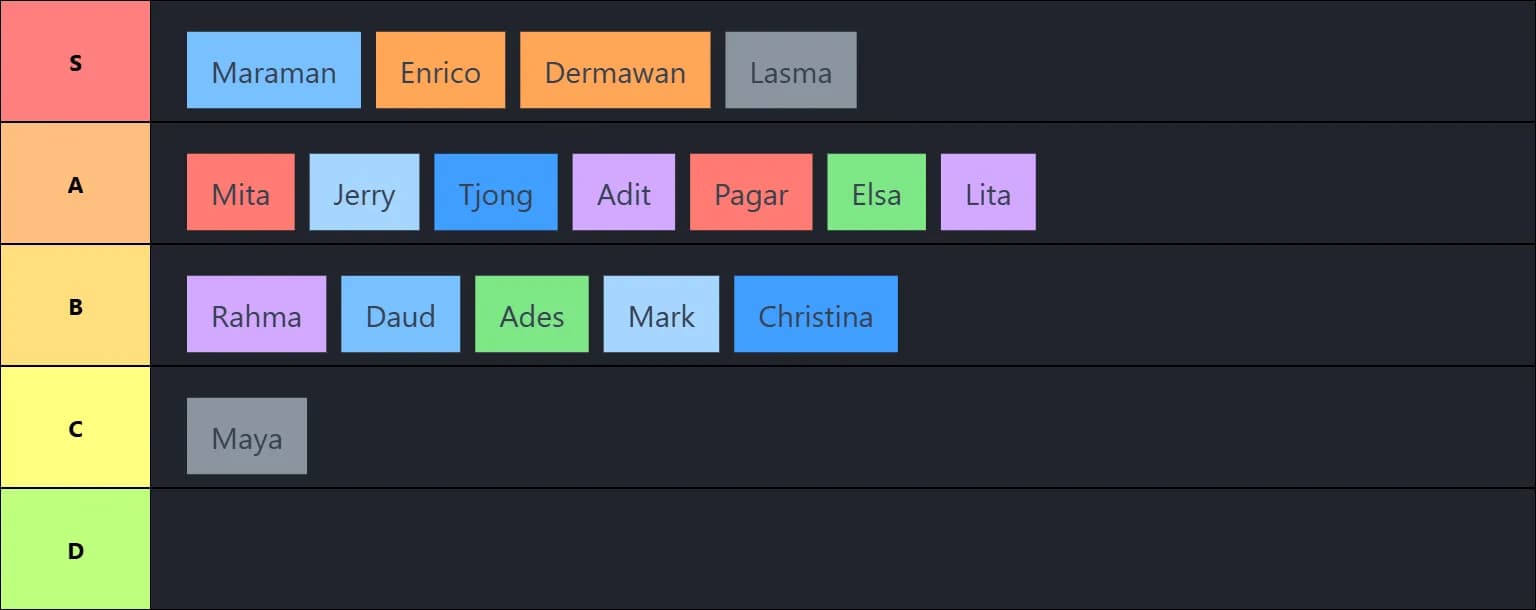Image resolution: width=1536 pixels, height=610 pixels.
Task: Click the Mark tile
Action: coord(661,314)
